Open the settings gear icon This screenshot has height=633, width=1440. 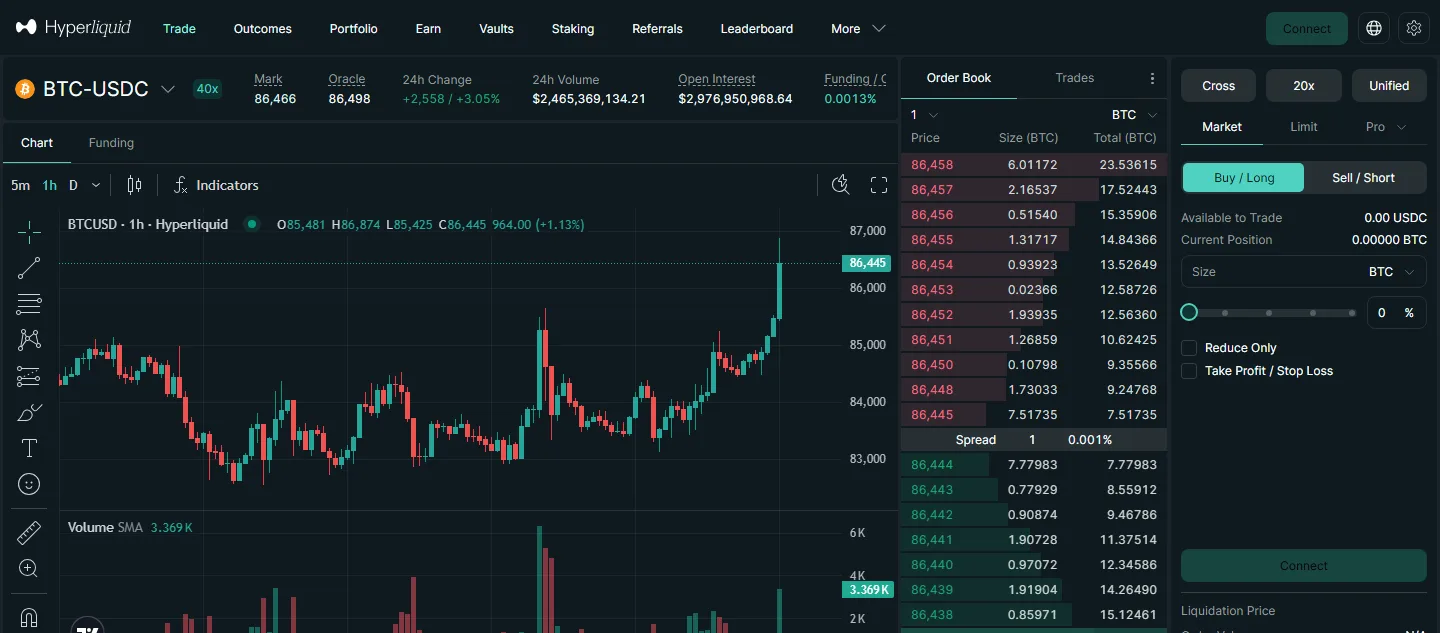(x=1414, y=28)
